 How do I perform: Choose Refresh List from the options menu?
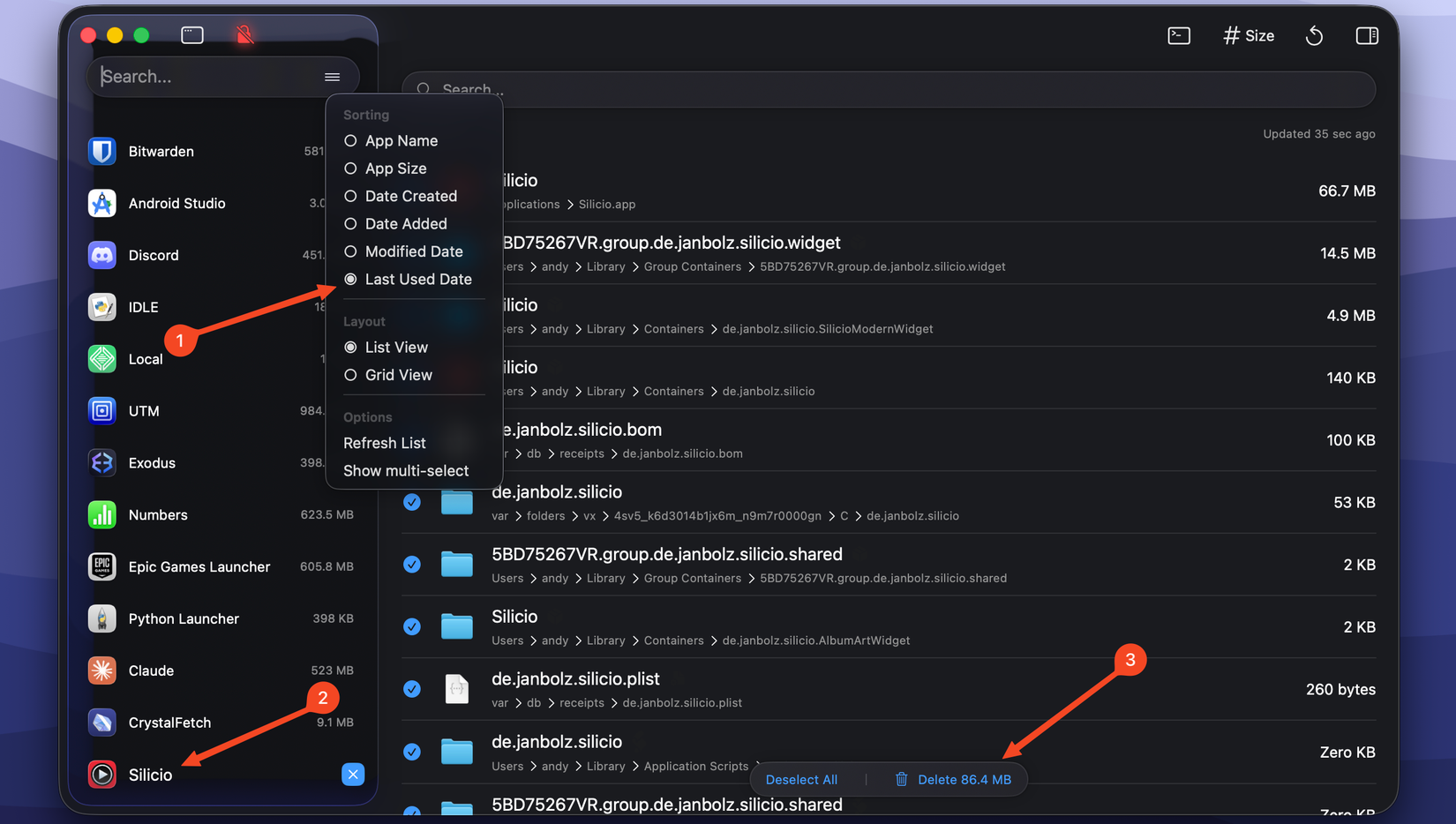384,442
